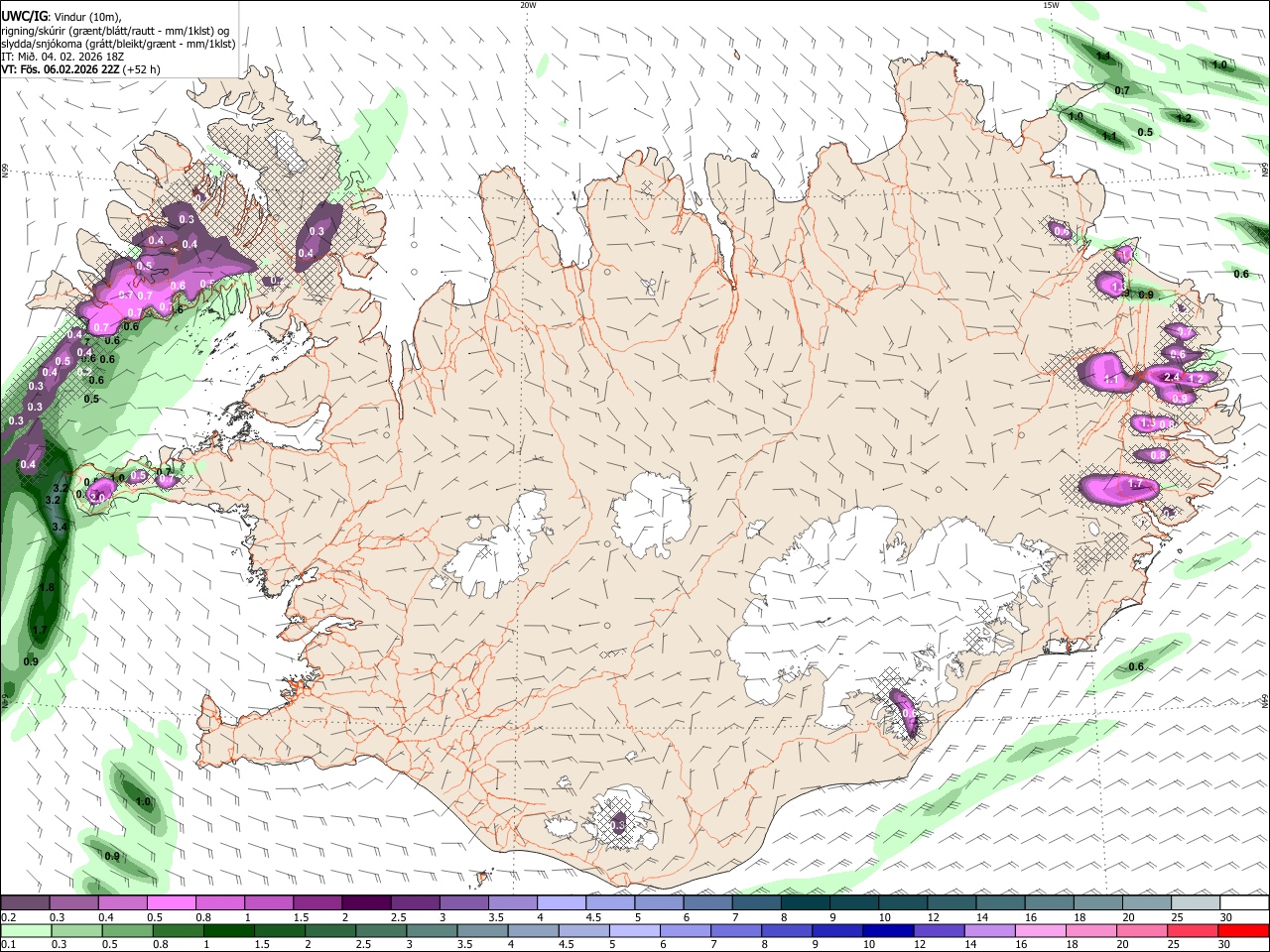The width and height of the screenshot is (1270, 952).
Task: Click the 'UWC/IG: Vindur (10m)' title text
Action: [x=61, y=17]
